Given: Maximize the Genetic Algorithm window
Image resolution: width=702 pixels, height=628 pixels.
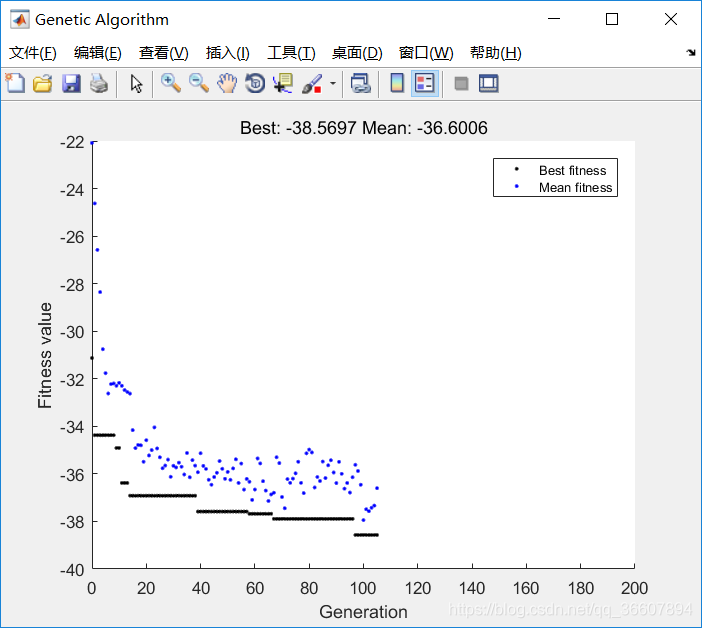Looking at the screenshot, I should pyautogui.click(x=612, y=19).
